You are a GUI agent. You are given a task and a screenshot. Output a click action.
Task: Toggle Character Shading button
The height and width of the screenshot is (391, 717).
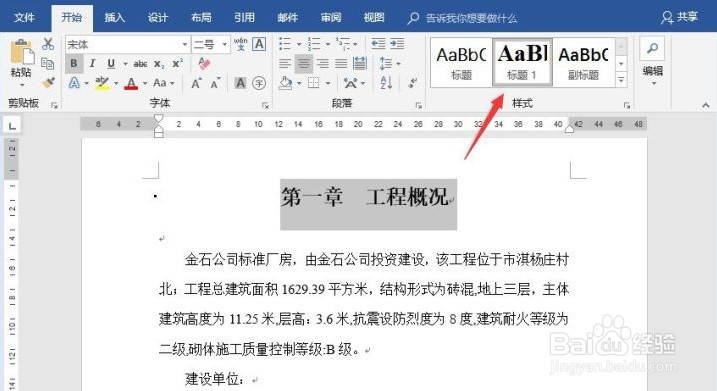(x=241, y=83)
